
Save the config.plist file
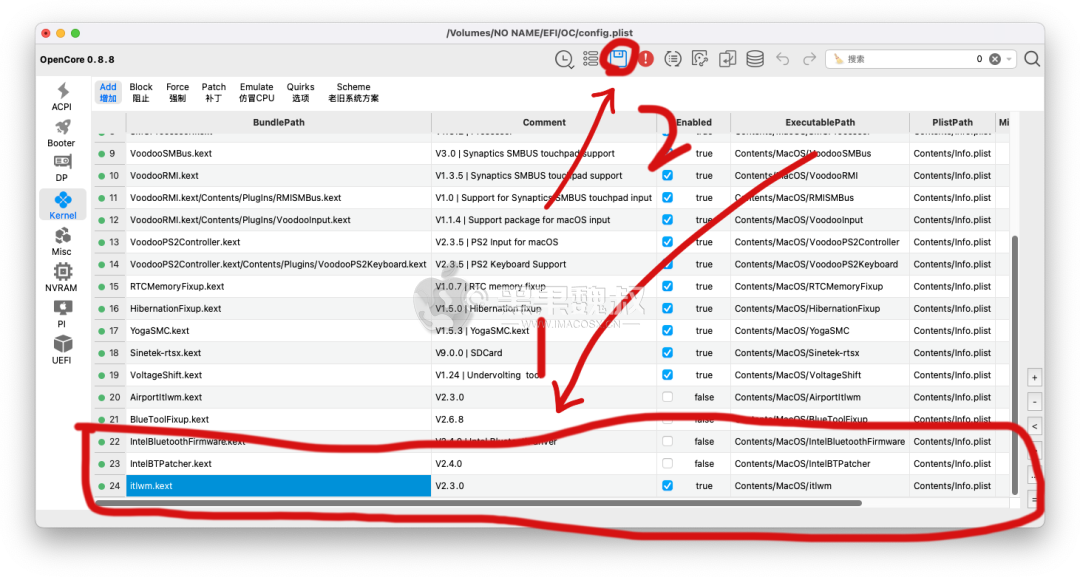click(x=618, y=58)
